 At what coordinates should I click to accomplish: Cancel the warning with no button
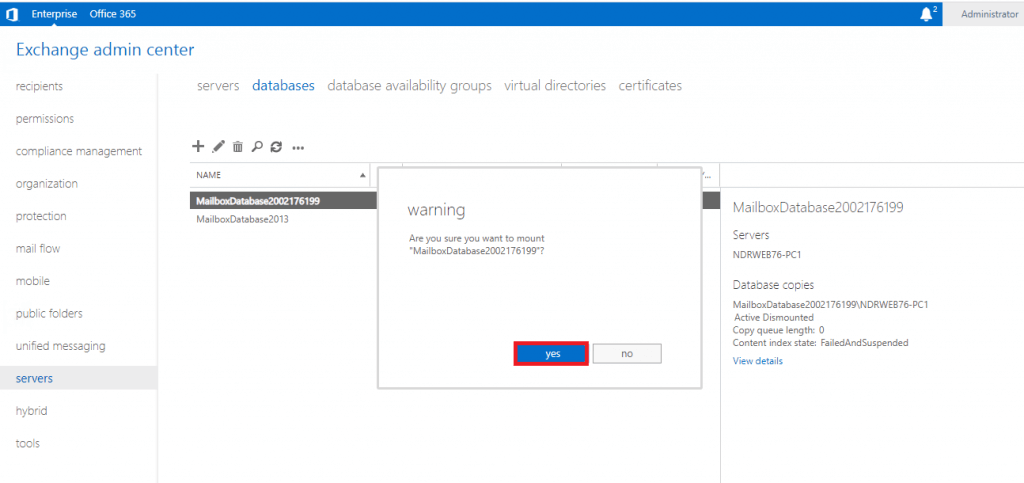pyautogui.click(x=627, y=354)
